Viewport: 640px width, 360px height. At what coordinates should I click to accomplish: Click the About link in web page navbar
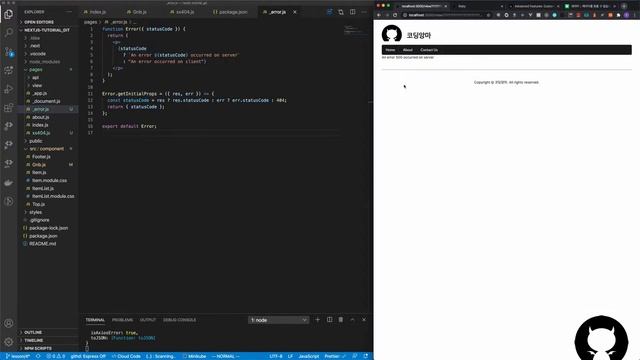tap(408, 50)
